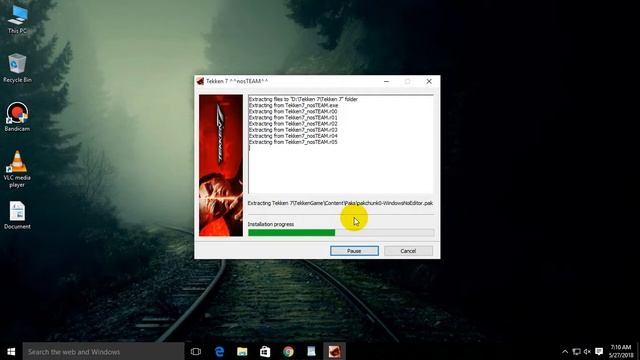Select log line ending in nosTEAM.r04

[x=293, y=136]
